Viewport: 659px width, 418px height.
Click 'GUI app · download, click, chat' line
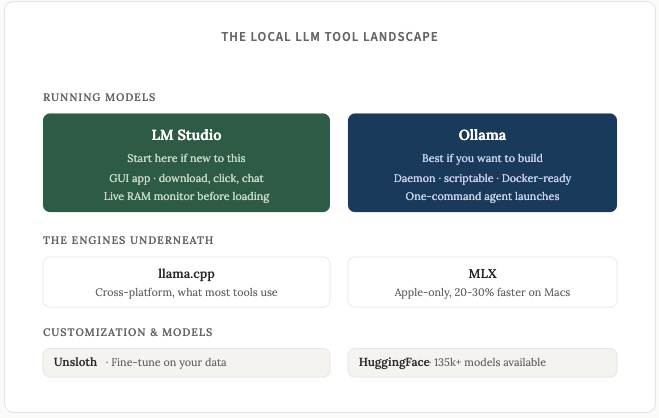[186, 178]
